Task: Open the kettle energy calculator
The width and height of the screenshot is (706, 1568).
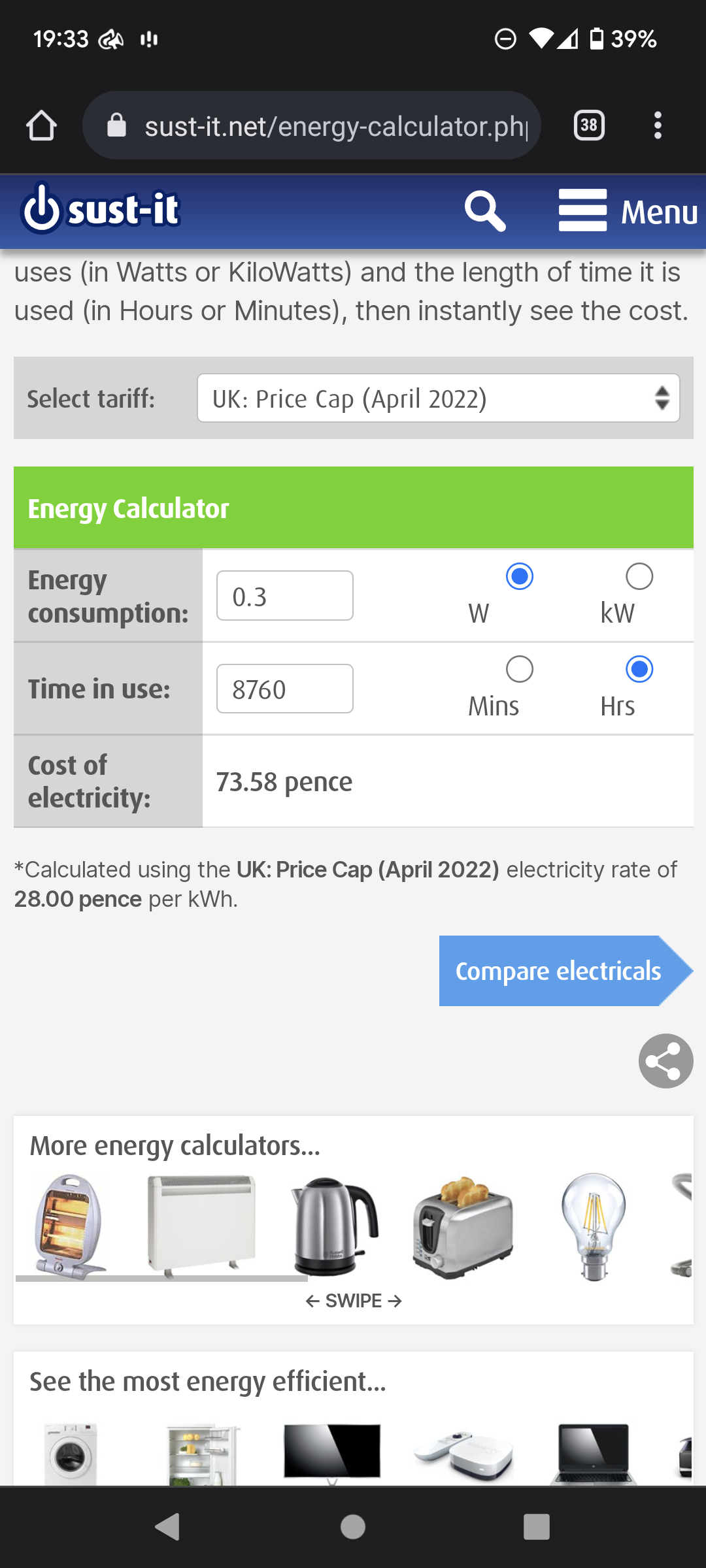Action: [x=335, y=1226]
